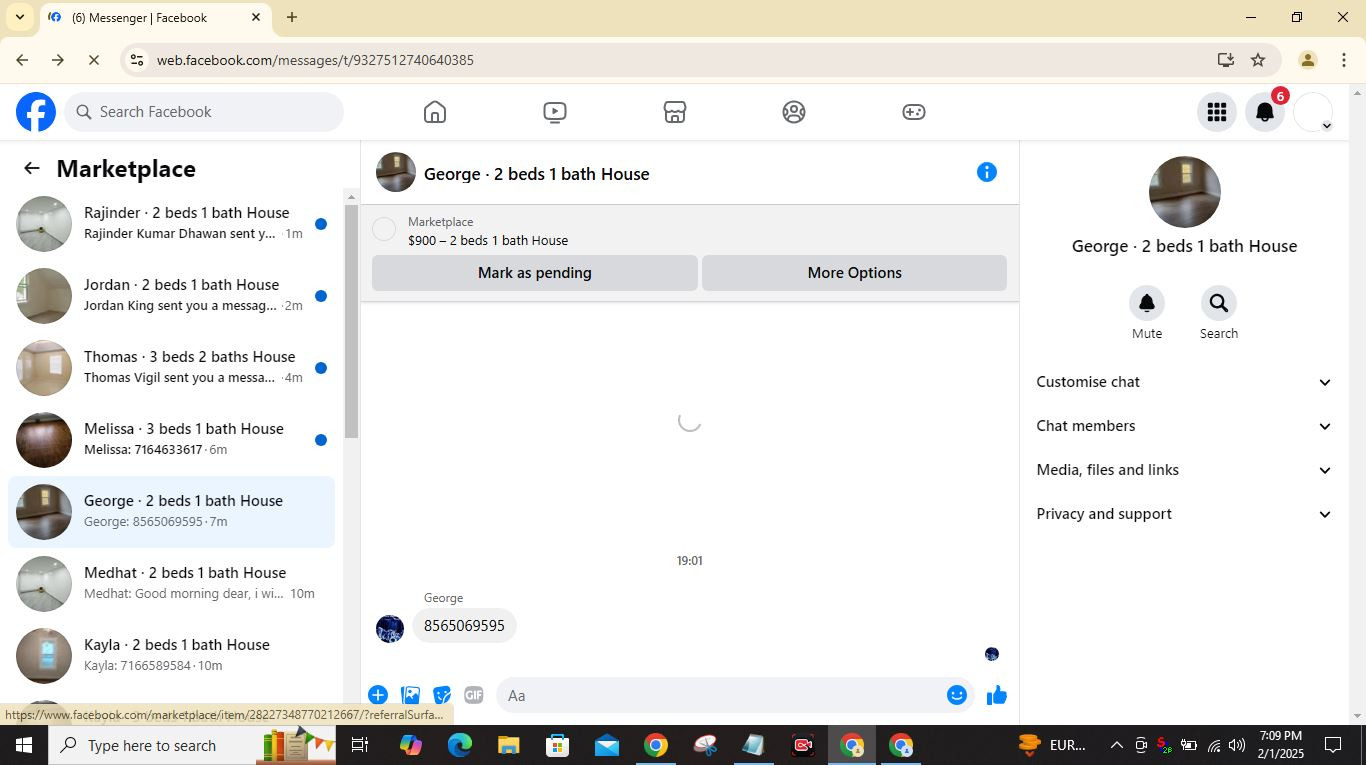1366x765 pixels.
Task: Go back using the Marketplace back arrow
Action: point(32,169)
